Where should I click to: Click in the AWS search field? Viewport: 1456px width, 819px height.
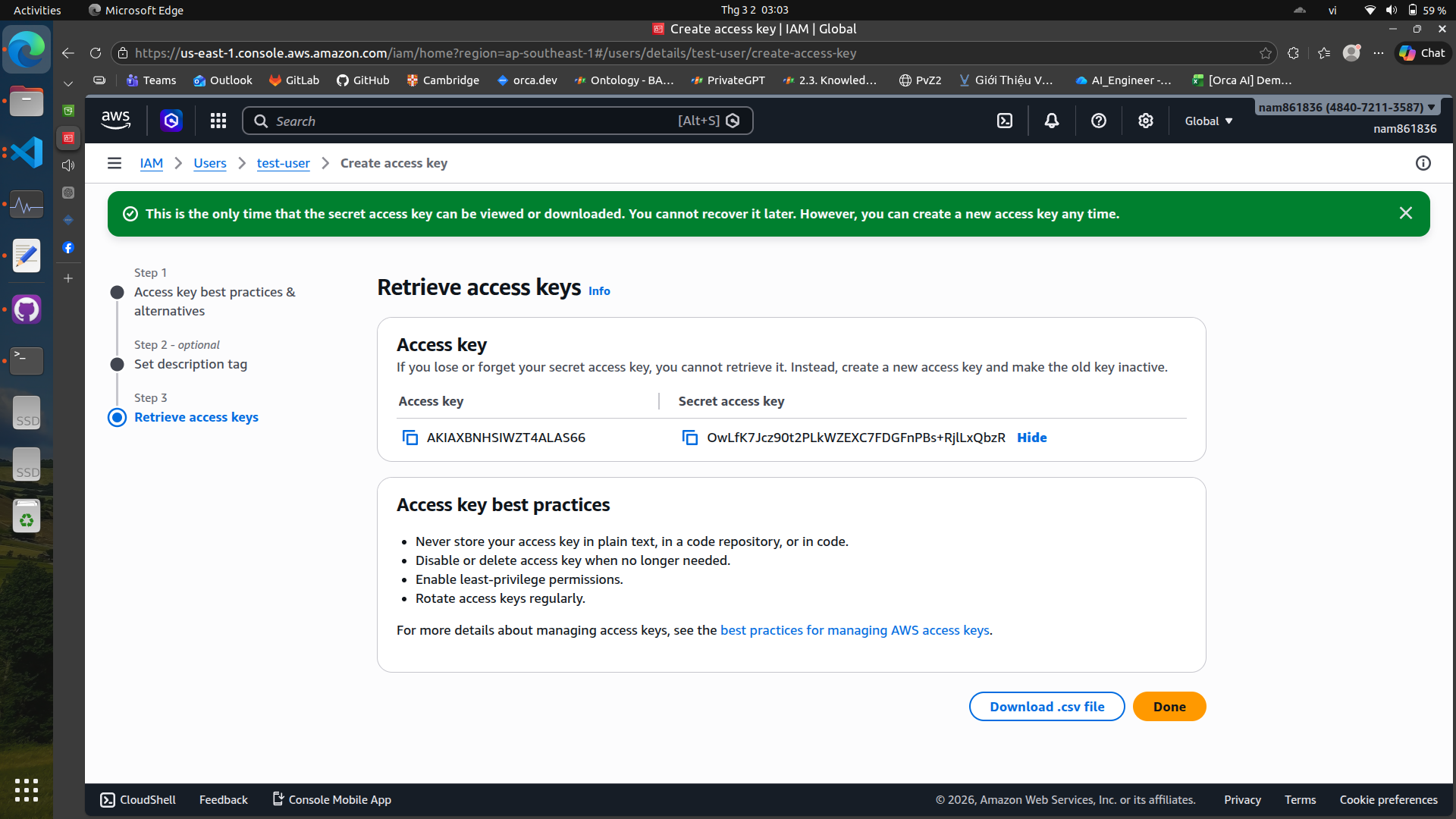[x=470, y=121]
